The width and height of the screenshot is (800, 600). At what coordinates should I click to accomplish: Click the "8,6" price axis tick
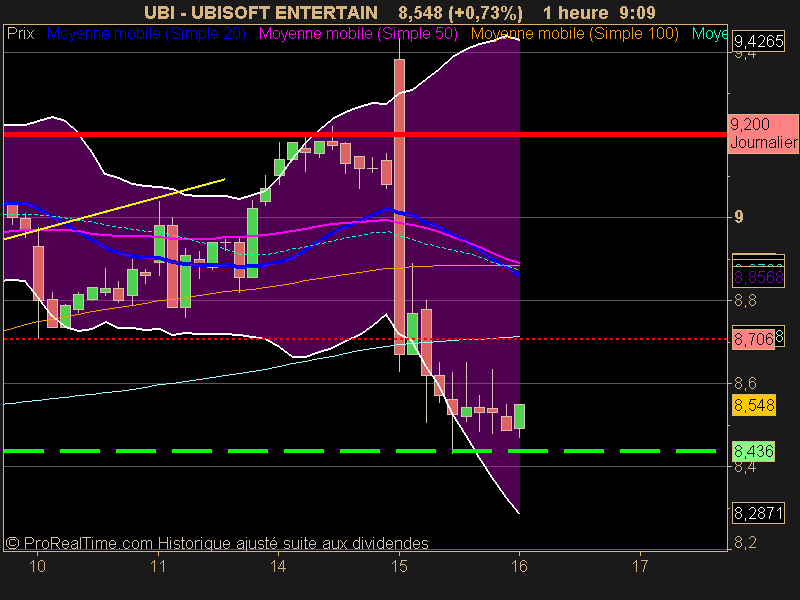click(x=745, y=383)
